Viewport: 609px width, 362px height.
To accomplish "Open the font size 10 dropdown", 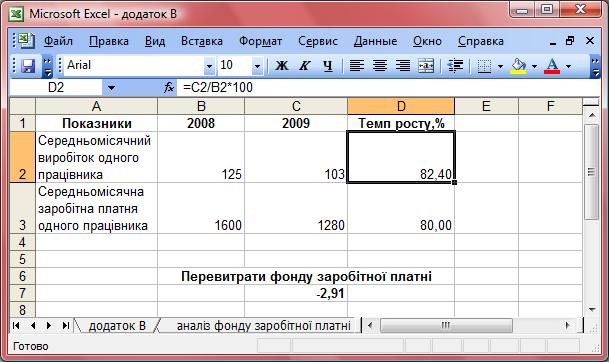I will pos(257,66).
